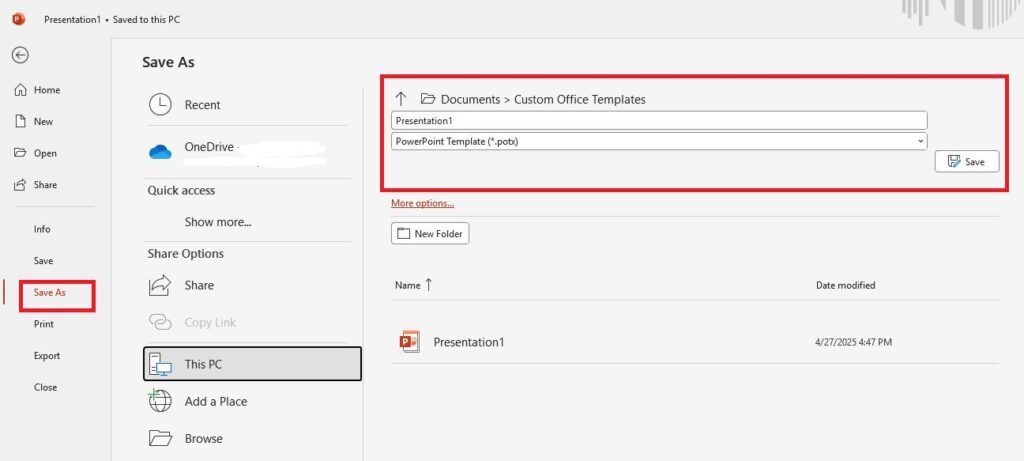Sort by Date modified column

tap(845, 285)
